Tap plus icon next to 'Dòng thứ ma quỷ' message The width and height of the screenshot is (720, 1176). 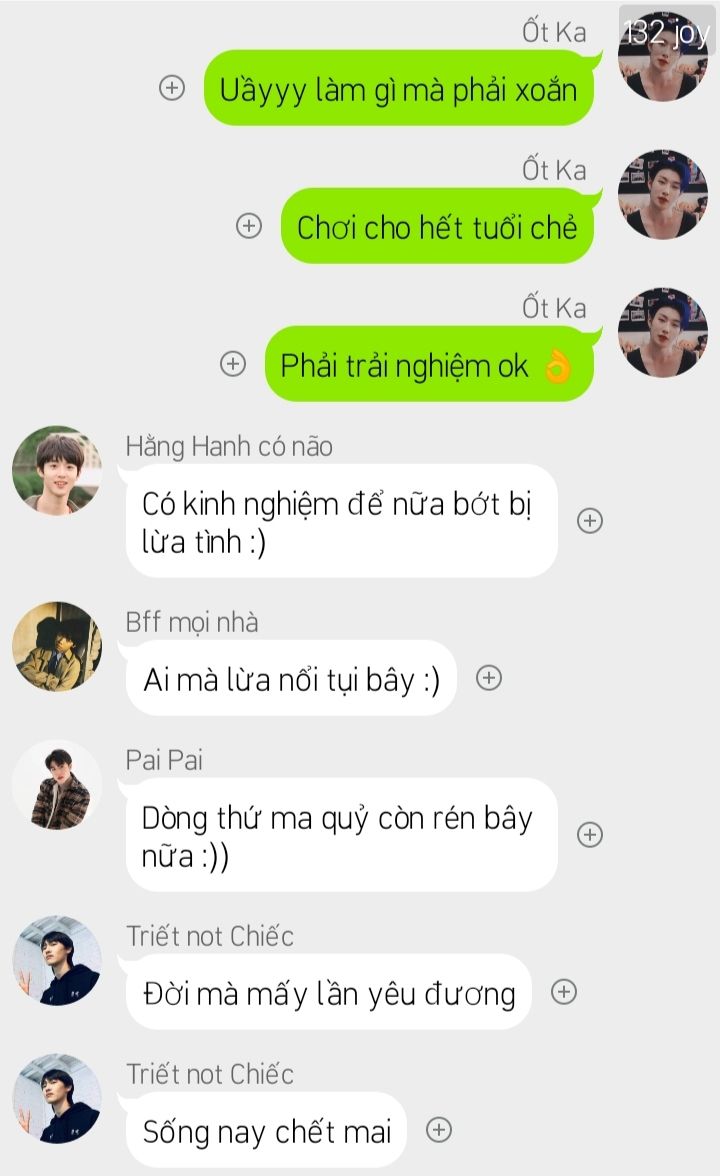(590, 835)
